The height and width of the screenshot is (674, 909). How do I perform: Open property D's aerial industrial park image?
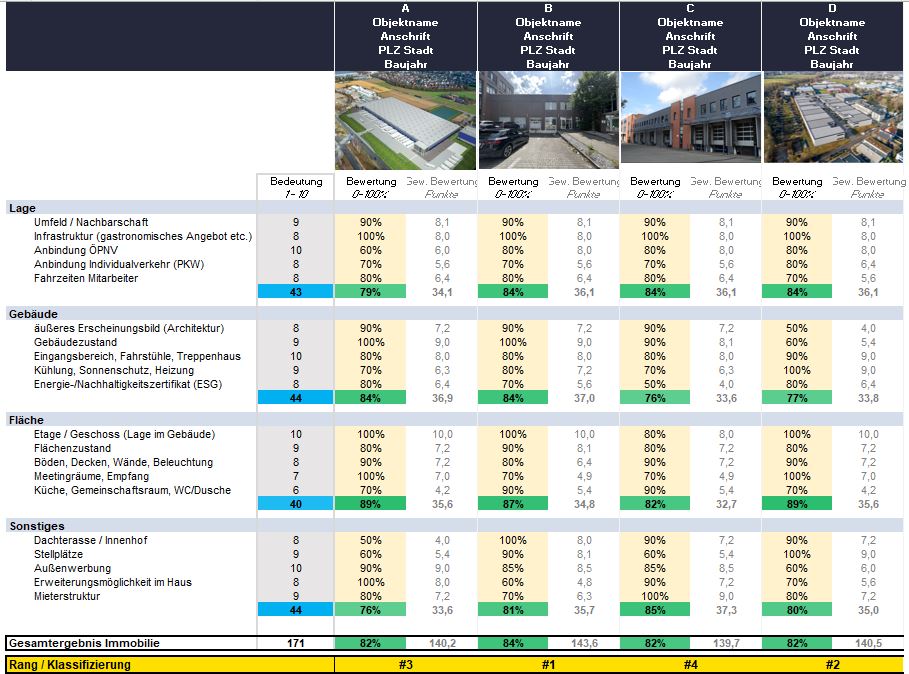[x=834, y=117]
